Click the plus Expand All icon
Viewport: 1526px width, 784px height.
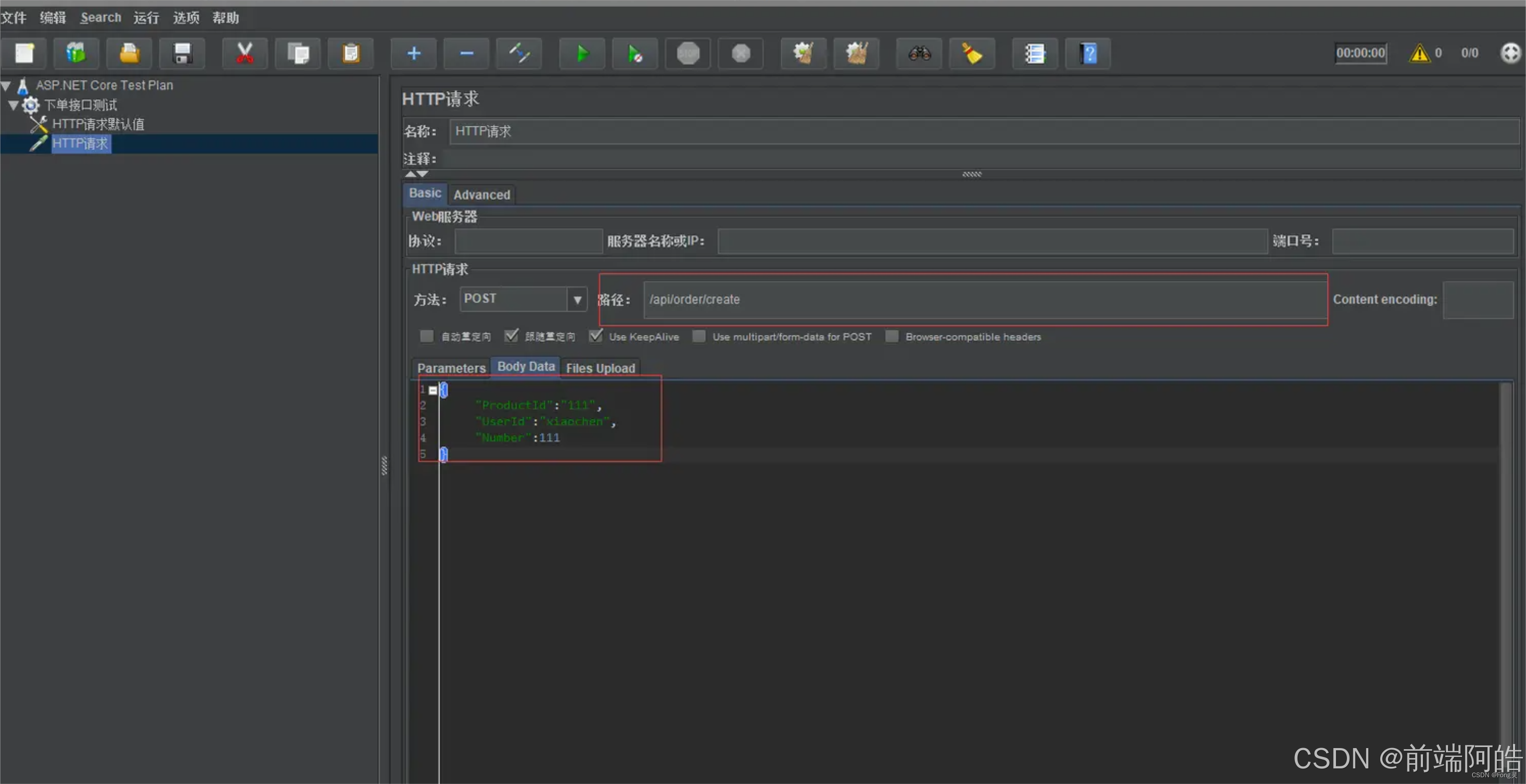(413, 54)
